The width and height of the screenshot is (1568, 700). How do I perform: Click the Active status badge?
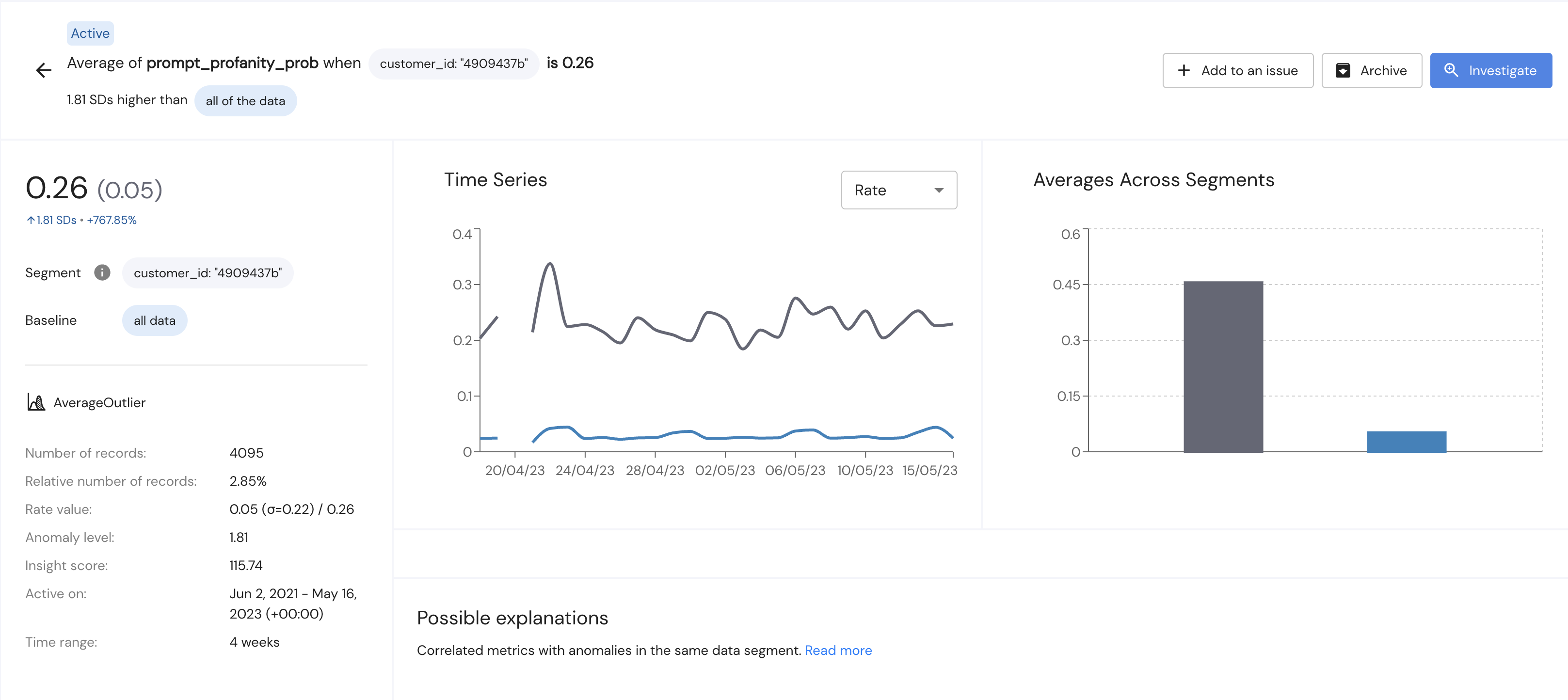pos(90,33)
